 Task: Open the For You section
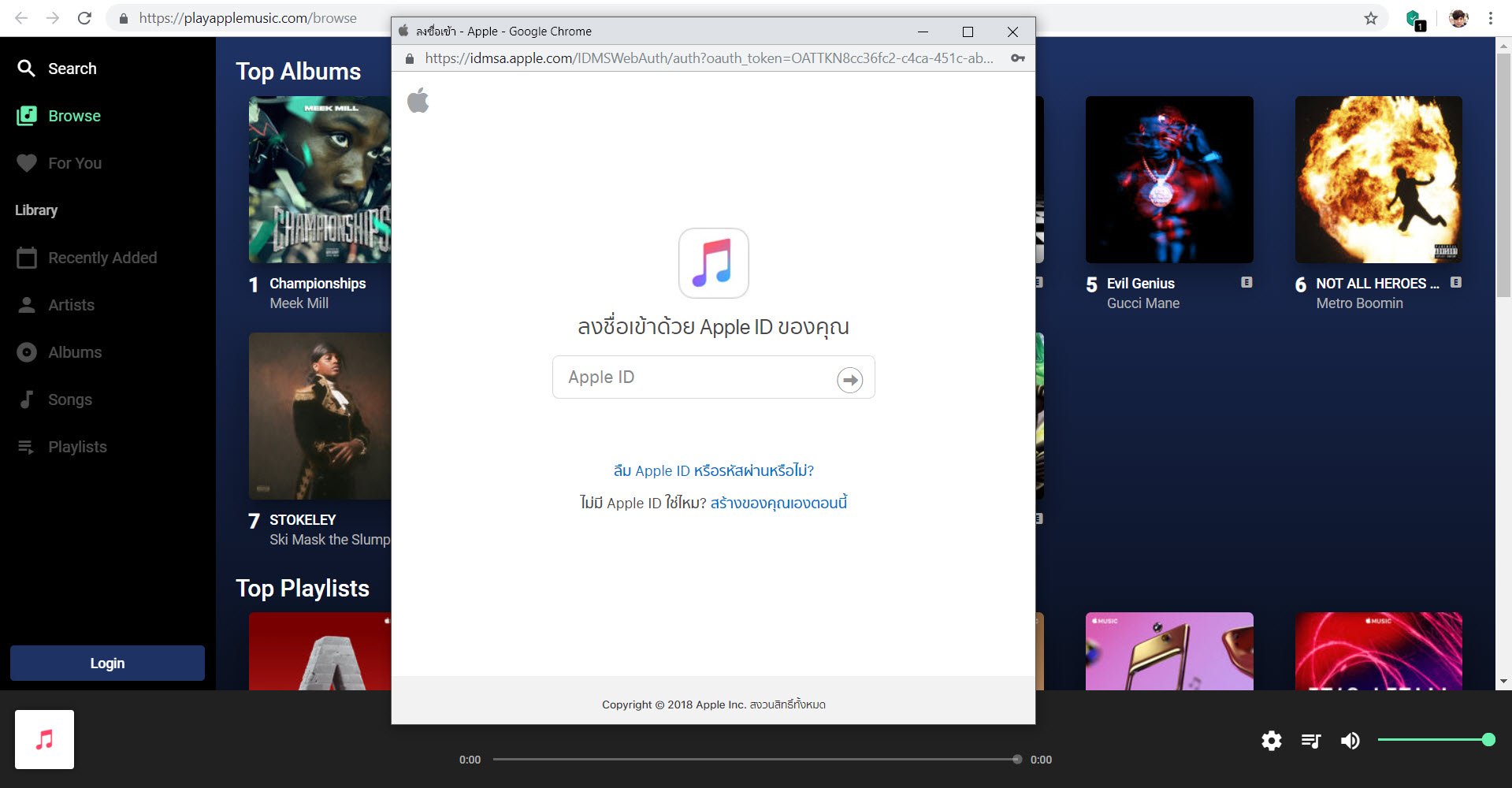(x=74, y=162)
